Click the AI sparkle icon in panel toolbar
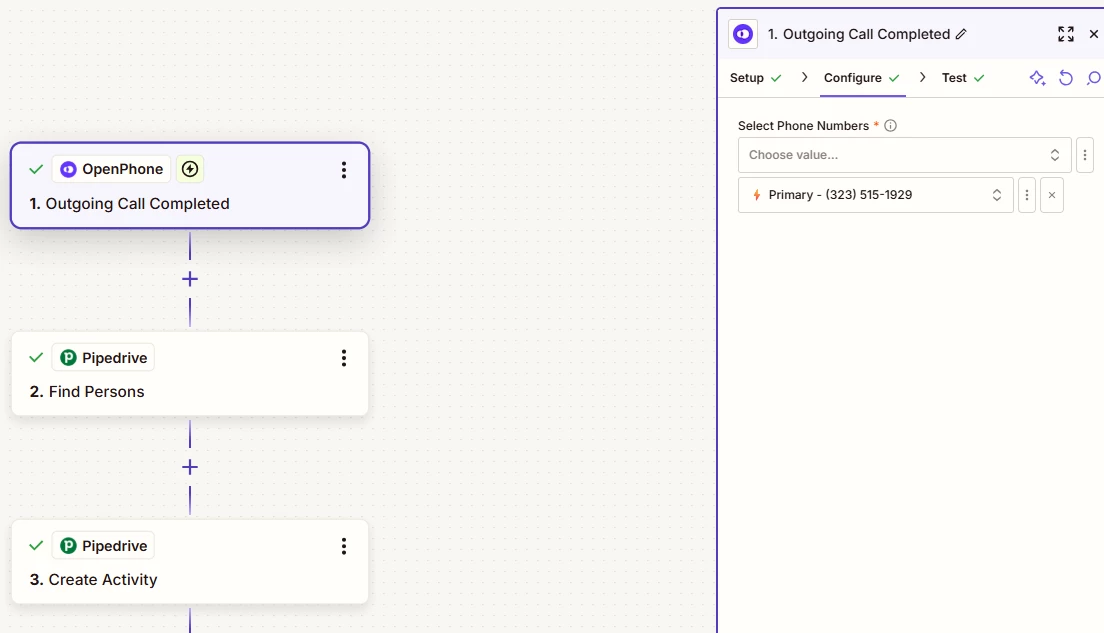Screen dimensions: 1104x633 [1037, 77]
